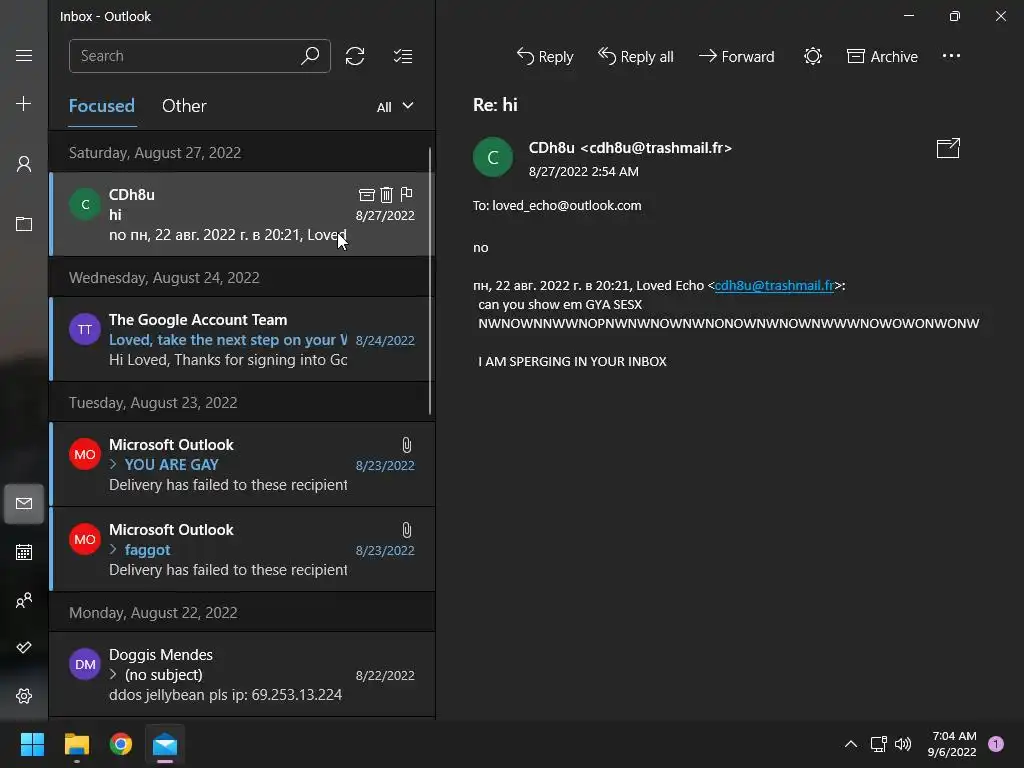Image resolution: width=1024 pixels, height=768 pixels.
Task: Open Settings gear in sidebar
Action: (24, 696)
